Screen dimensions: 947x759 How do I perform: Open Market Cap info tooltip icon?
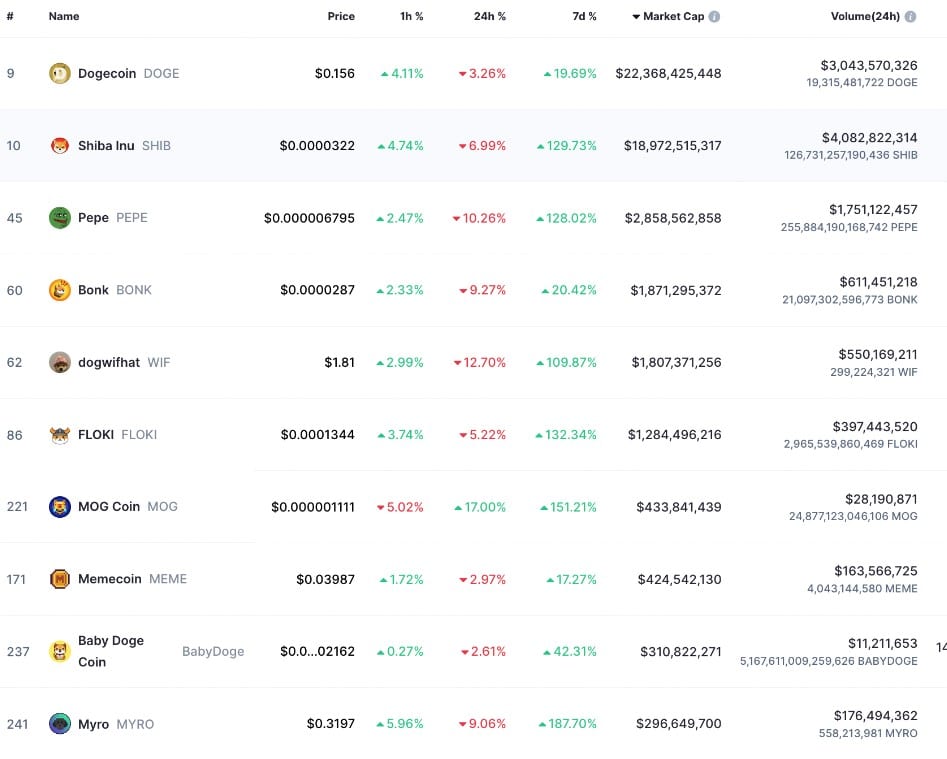[714, 17]
